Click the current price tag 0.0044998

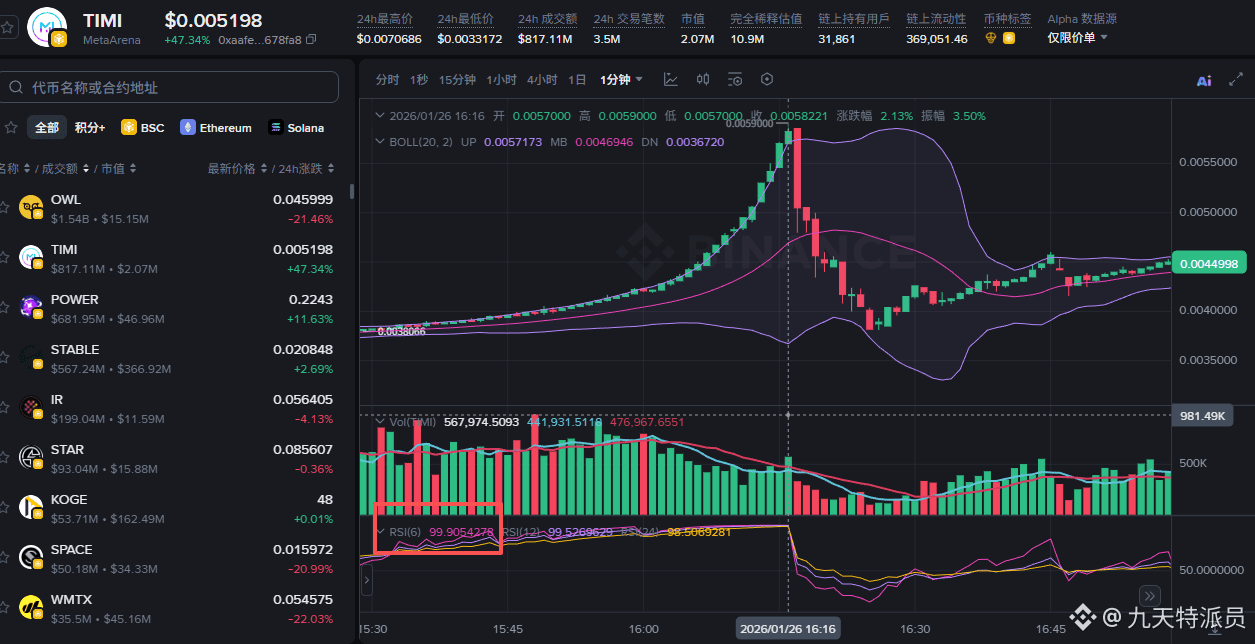[x=1209, y=264]
